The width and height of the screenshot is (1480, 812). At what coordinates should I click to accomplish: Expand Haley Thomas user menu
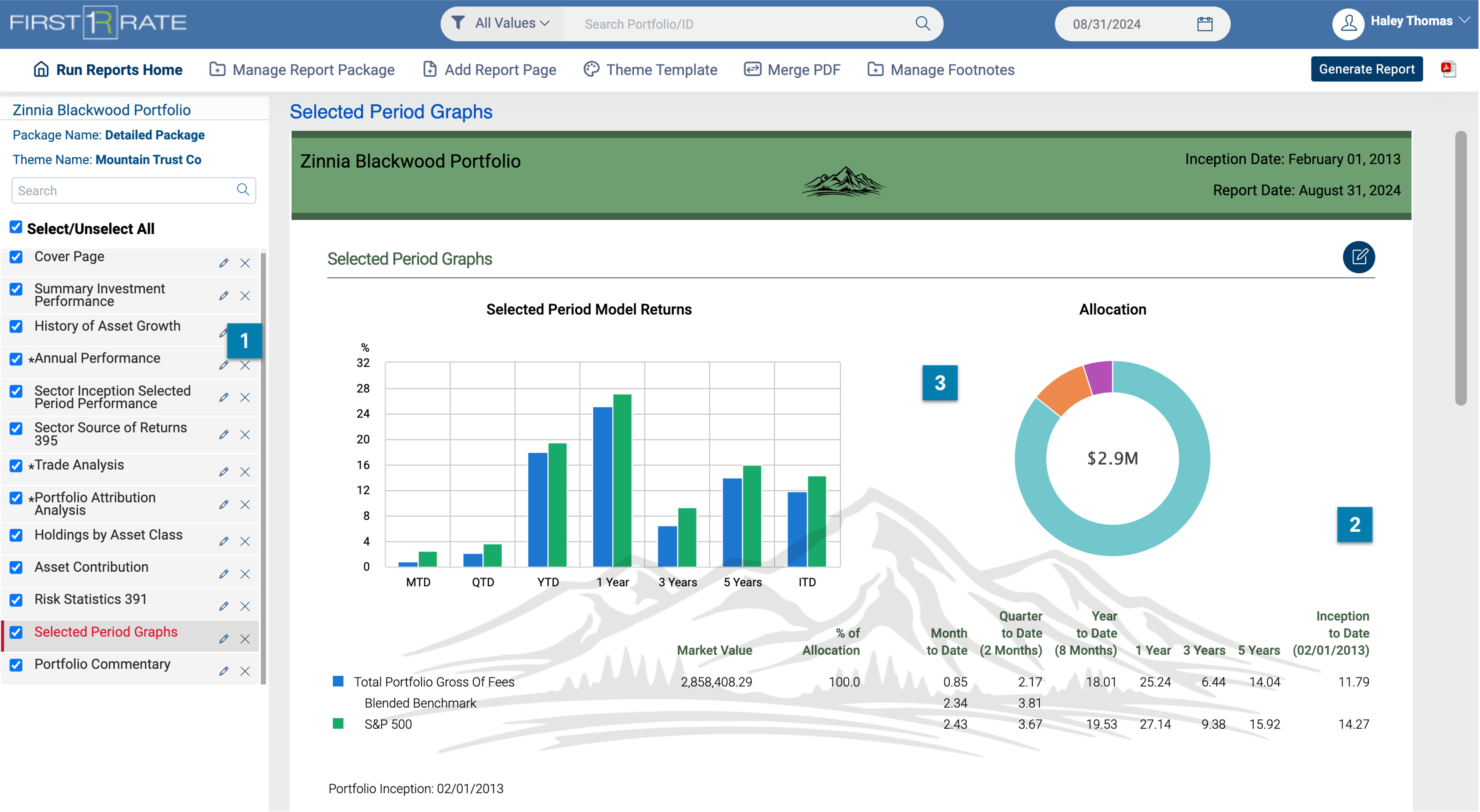tap(1464, 20)
